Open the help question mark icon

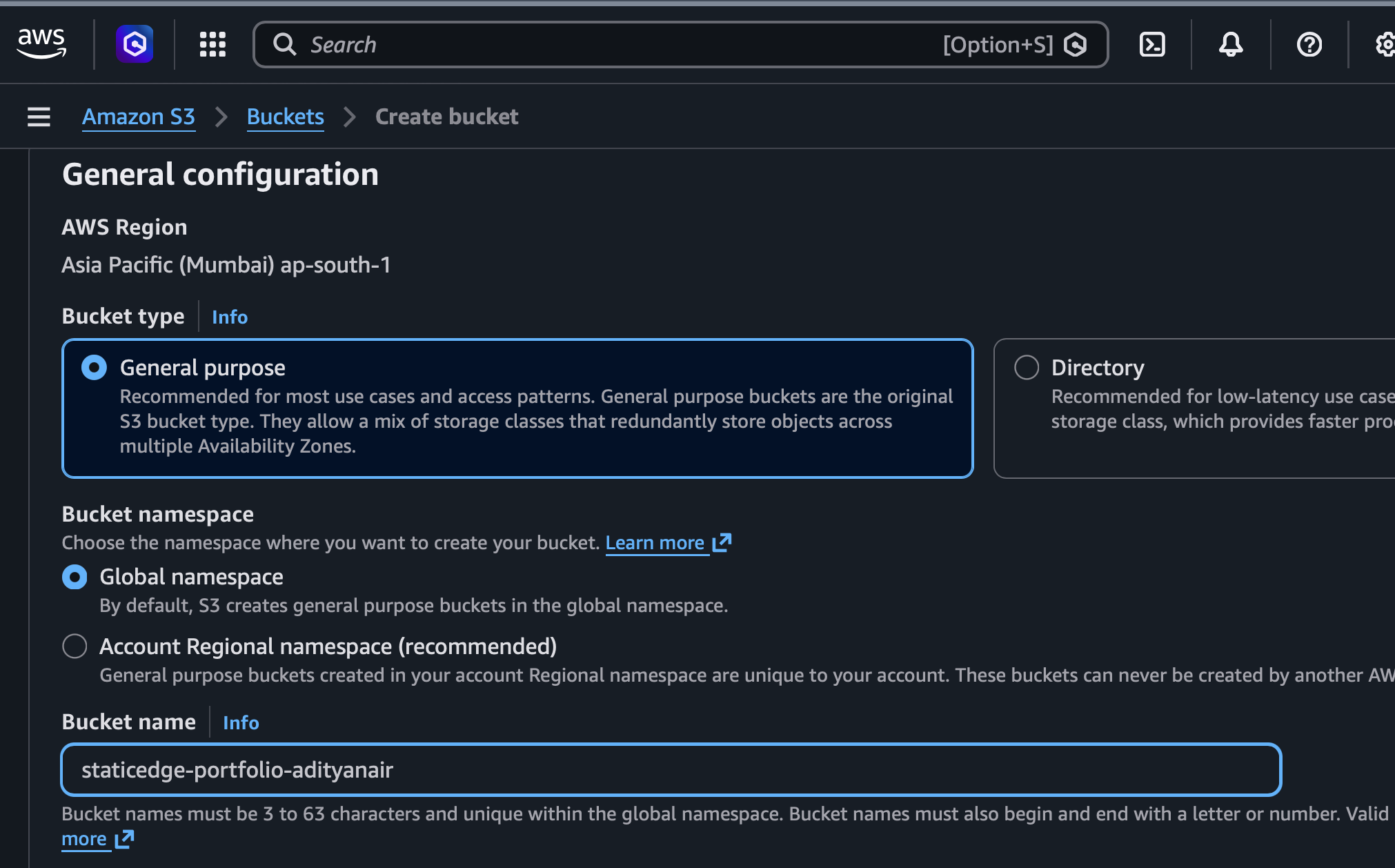coord(1309,45)
